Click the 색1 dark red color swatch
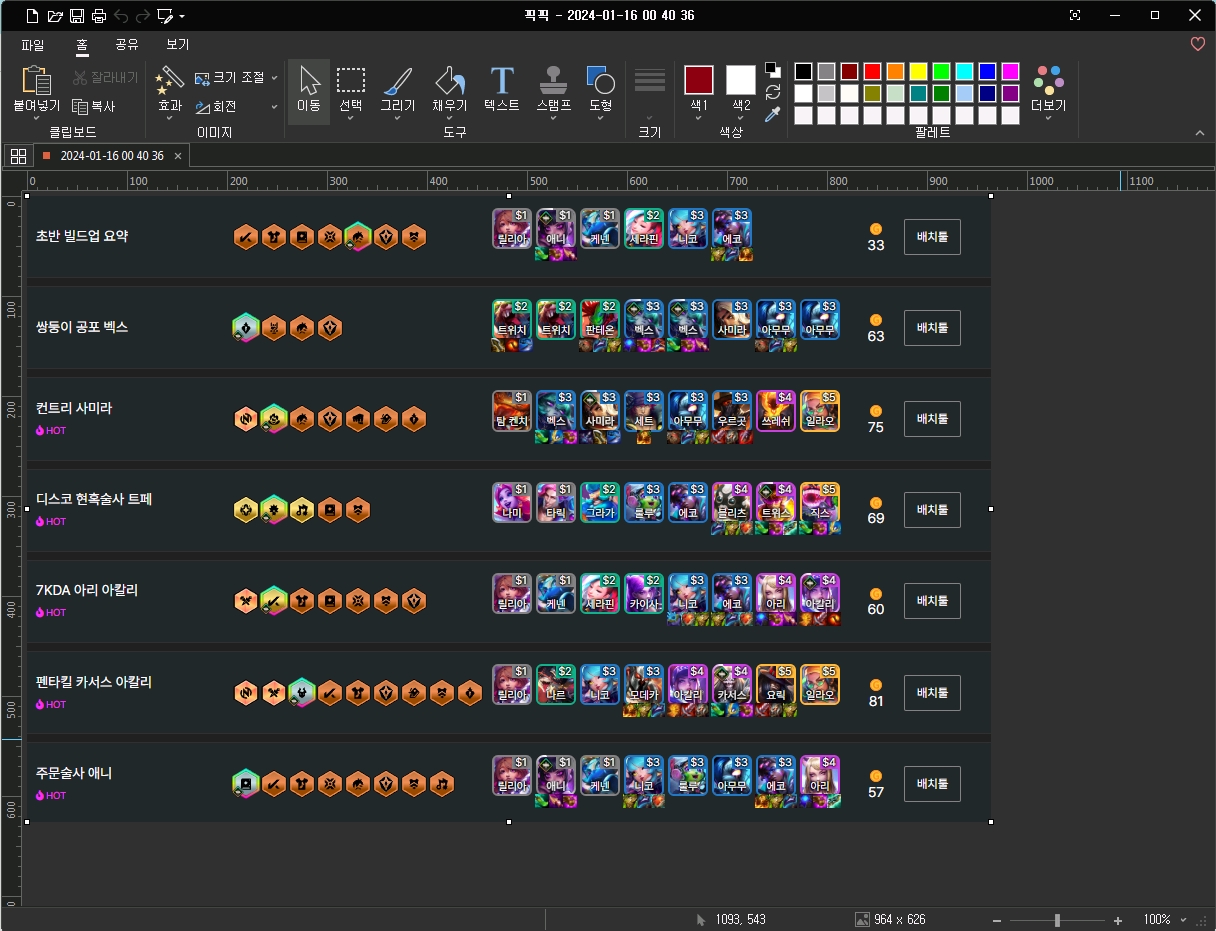This screenshot has height=931, width=1216. (x=699, y=80)
